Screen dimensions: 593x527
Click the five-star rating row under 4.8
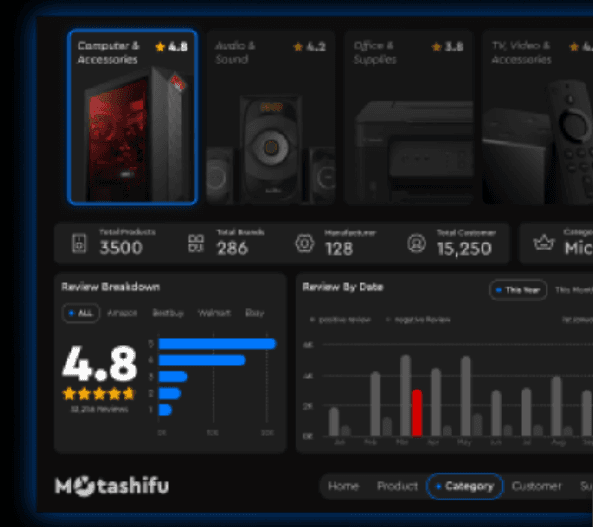pos(99,393)
